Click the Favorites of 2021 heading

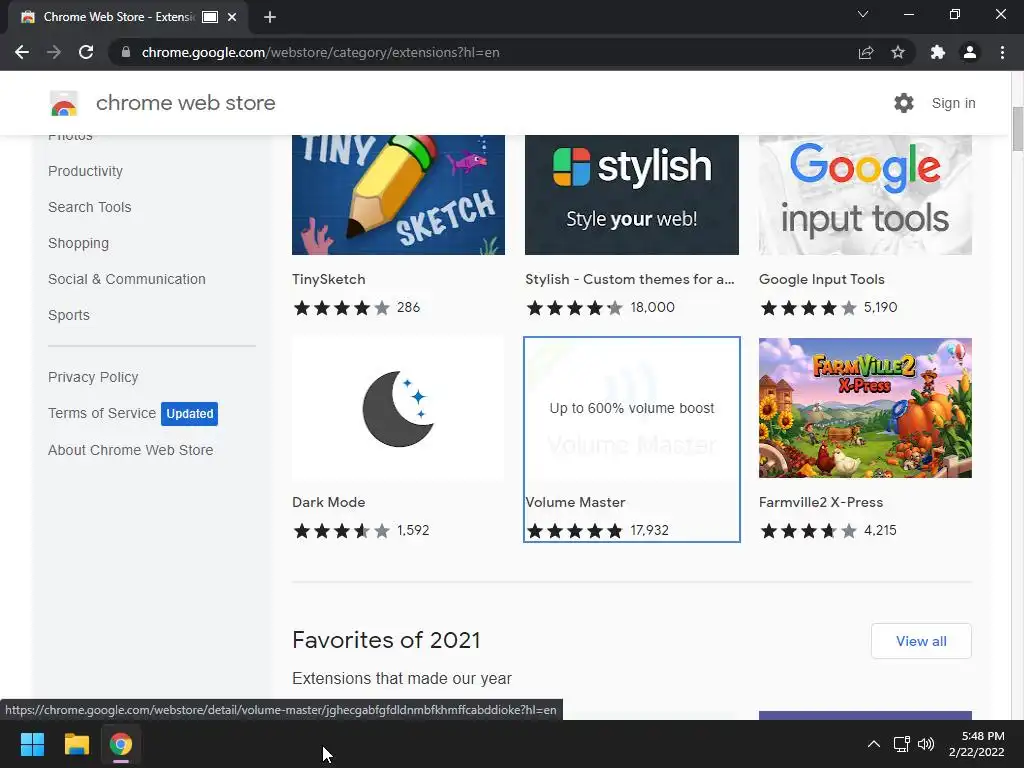(x=386, y=640)
